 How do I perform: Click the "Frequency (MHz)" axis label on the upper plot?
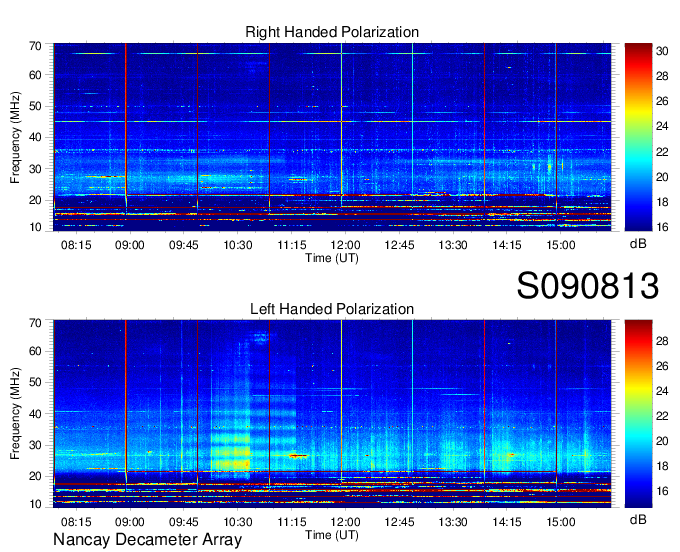tap(15, 137)
